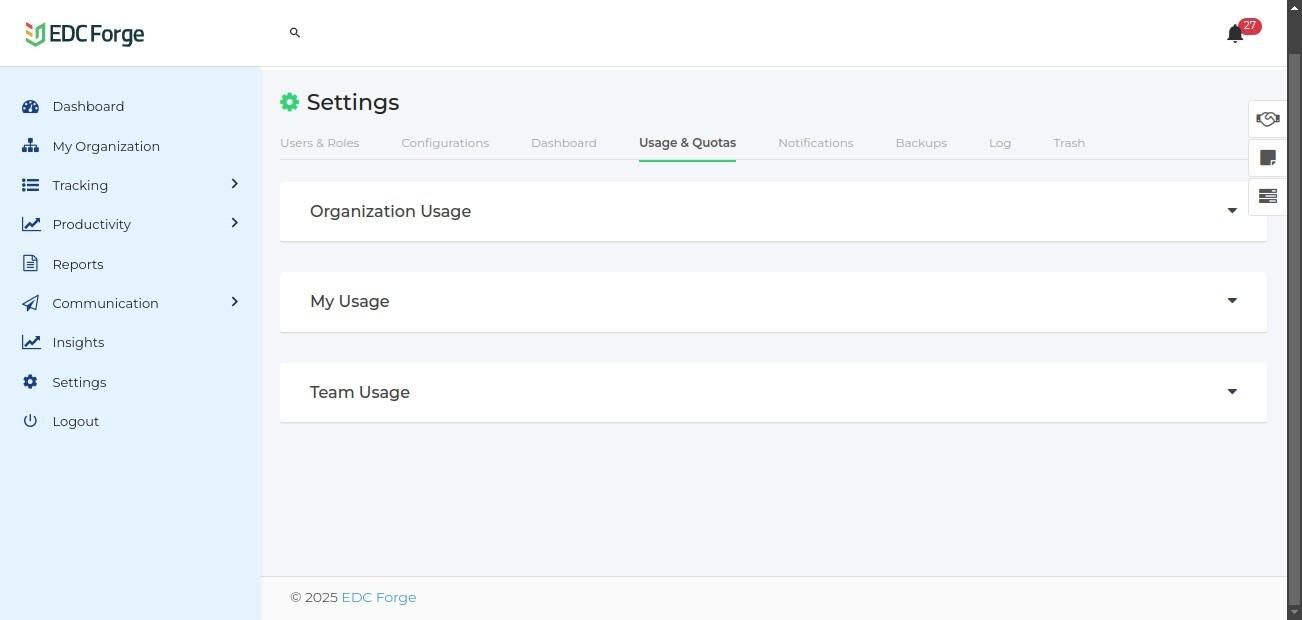Click the EDC Forge logo
Viewport: 1302px width, 620px height.
(85, 34)
